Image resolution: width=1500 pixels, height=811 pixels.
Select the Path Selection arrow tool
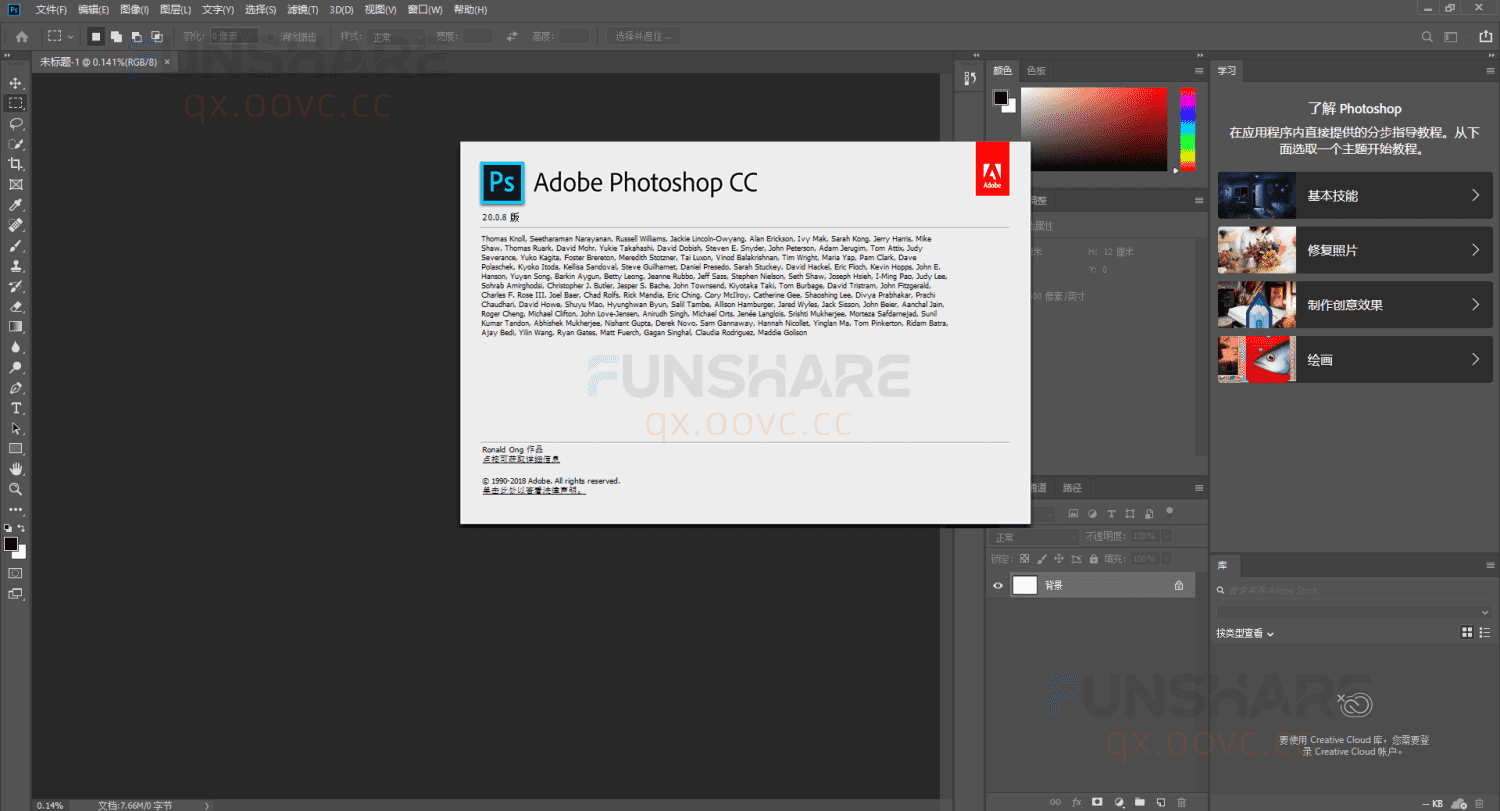click(16, 428)
